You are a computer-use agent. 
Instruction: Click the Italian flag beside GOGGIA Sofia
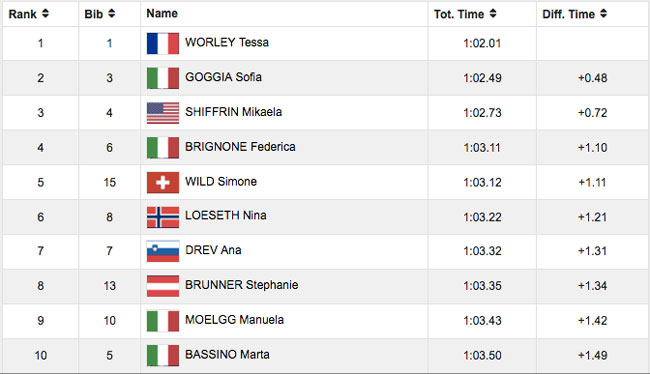[163, 78]
